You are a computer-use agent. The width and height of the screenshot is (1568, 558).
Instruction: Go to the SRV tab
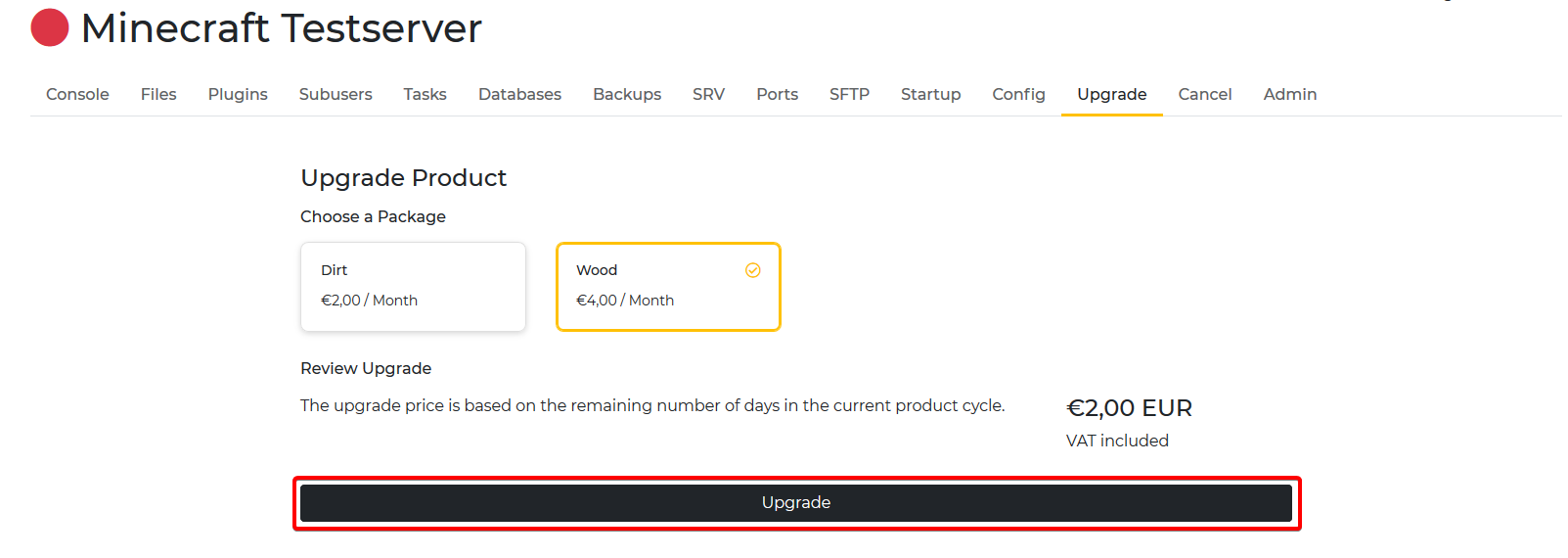tap(708, 94)
